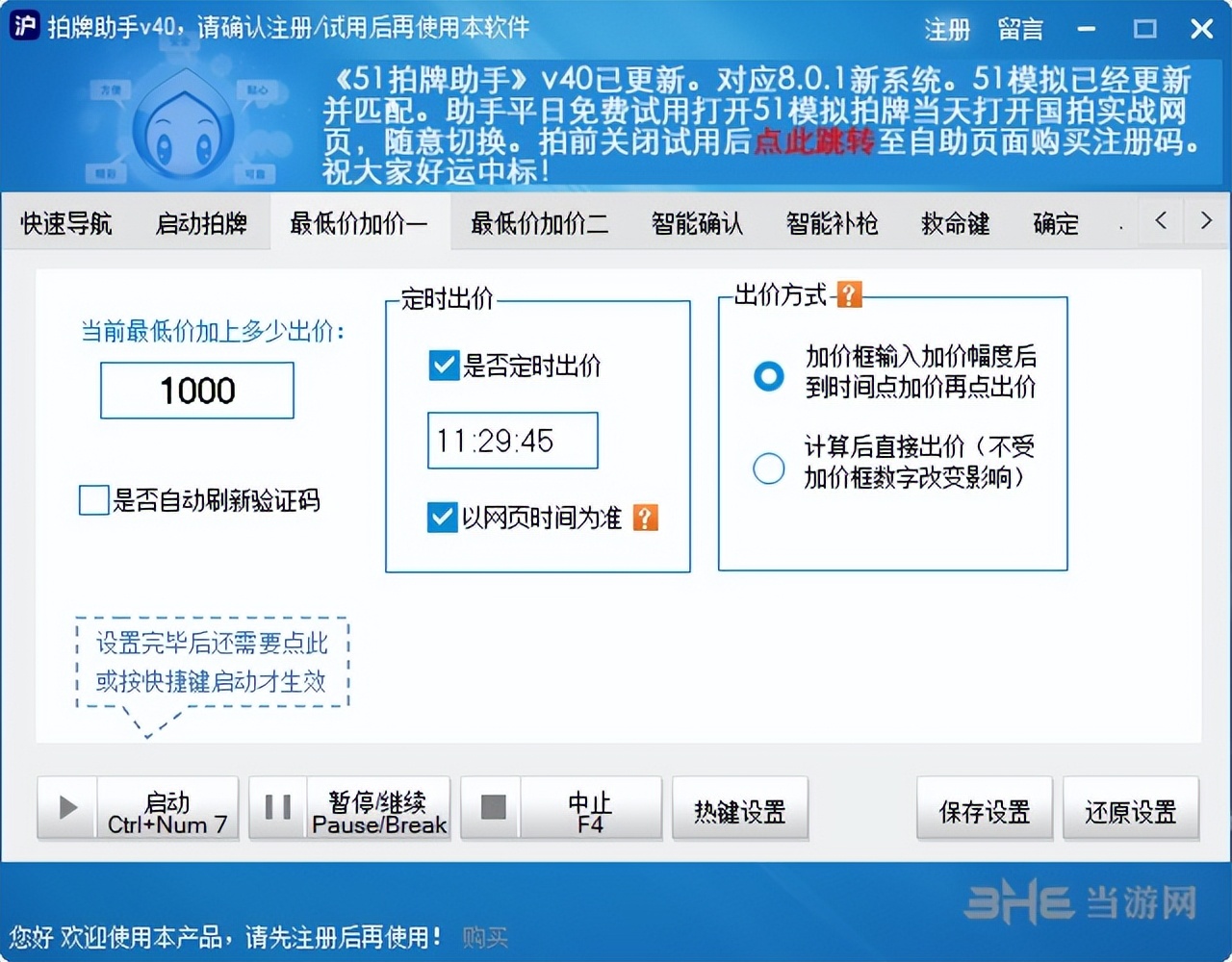Click the 11:29:45 time input field
1232x962 pixels.
point(511,440)
